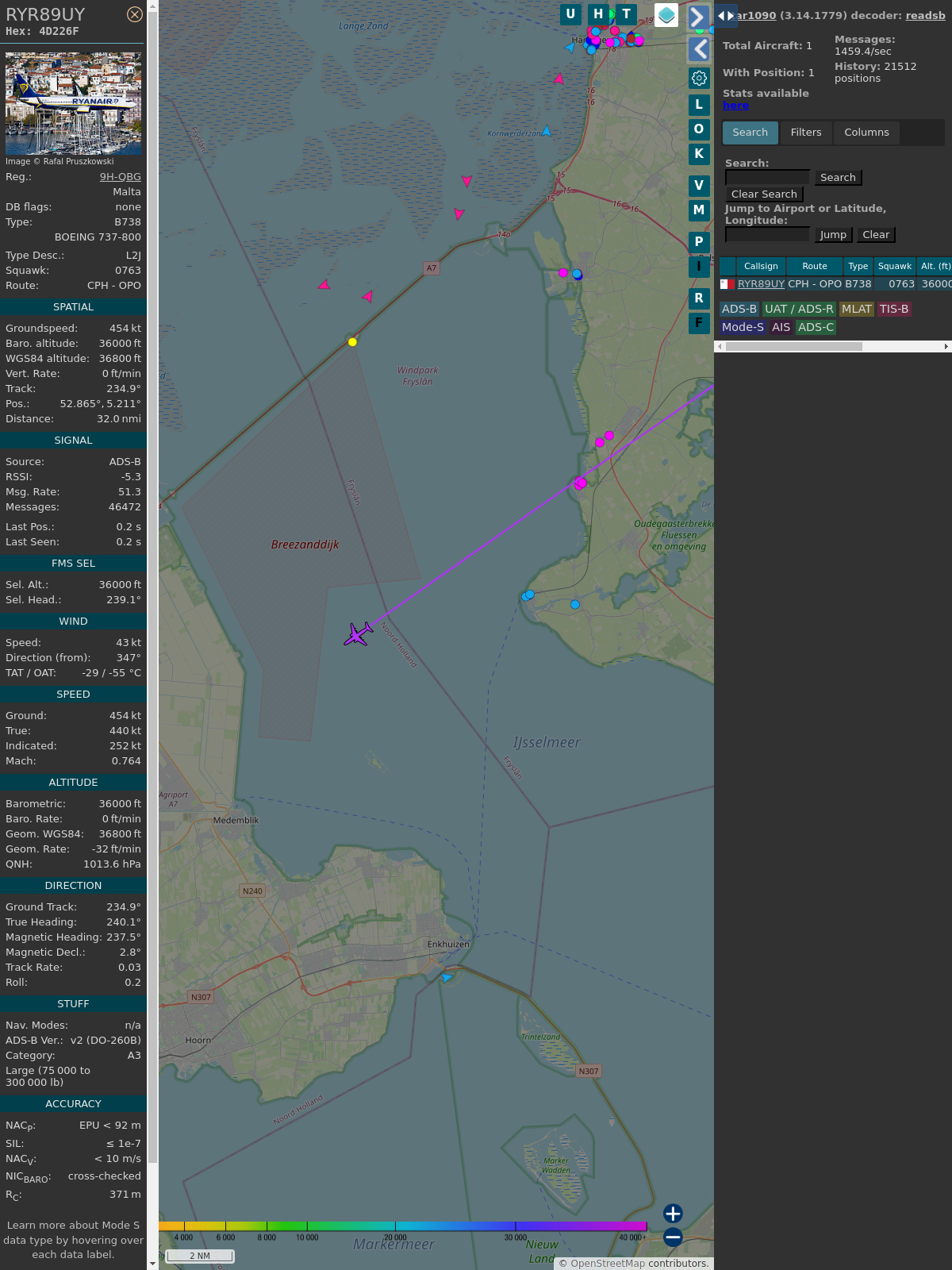Click the yellow dot marker on the A7 dike
Image resolution: width=952 pixels, height=1270 pixels.
[352, 342]
